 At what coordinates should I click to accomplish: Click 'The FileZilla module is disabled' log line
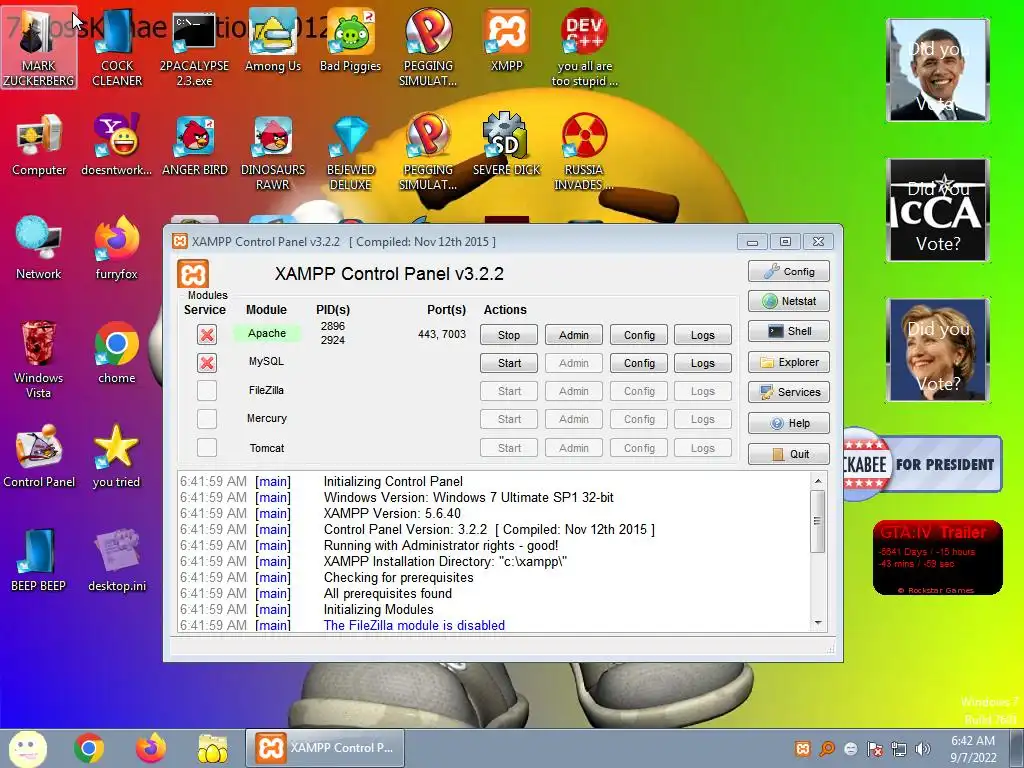[414, 625]
